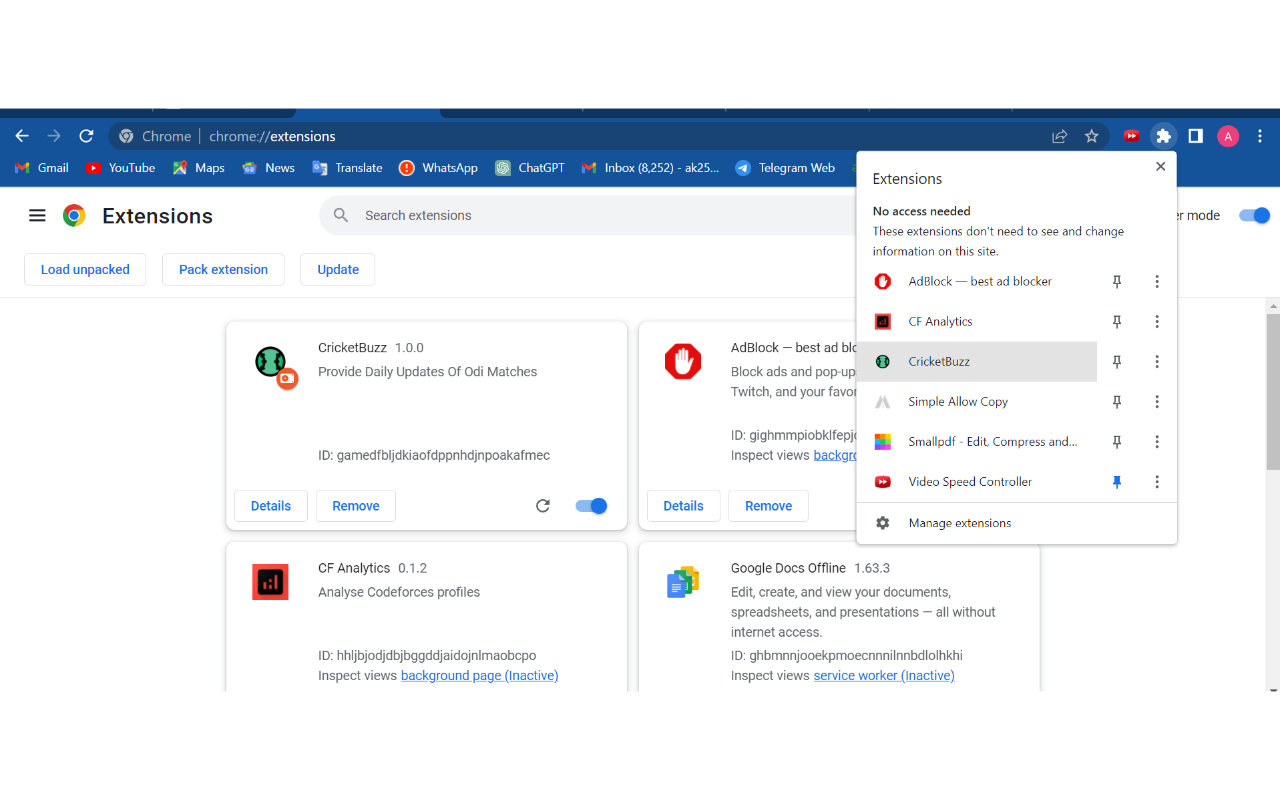
Task: Click the Load unpacked button
Action: (x=85, y=269)
